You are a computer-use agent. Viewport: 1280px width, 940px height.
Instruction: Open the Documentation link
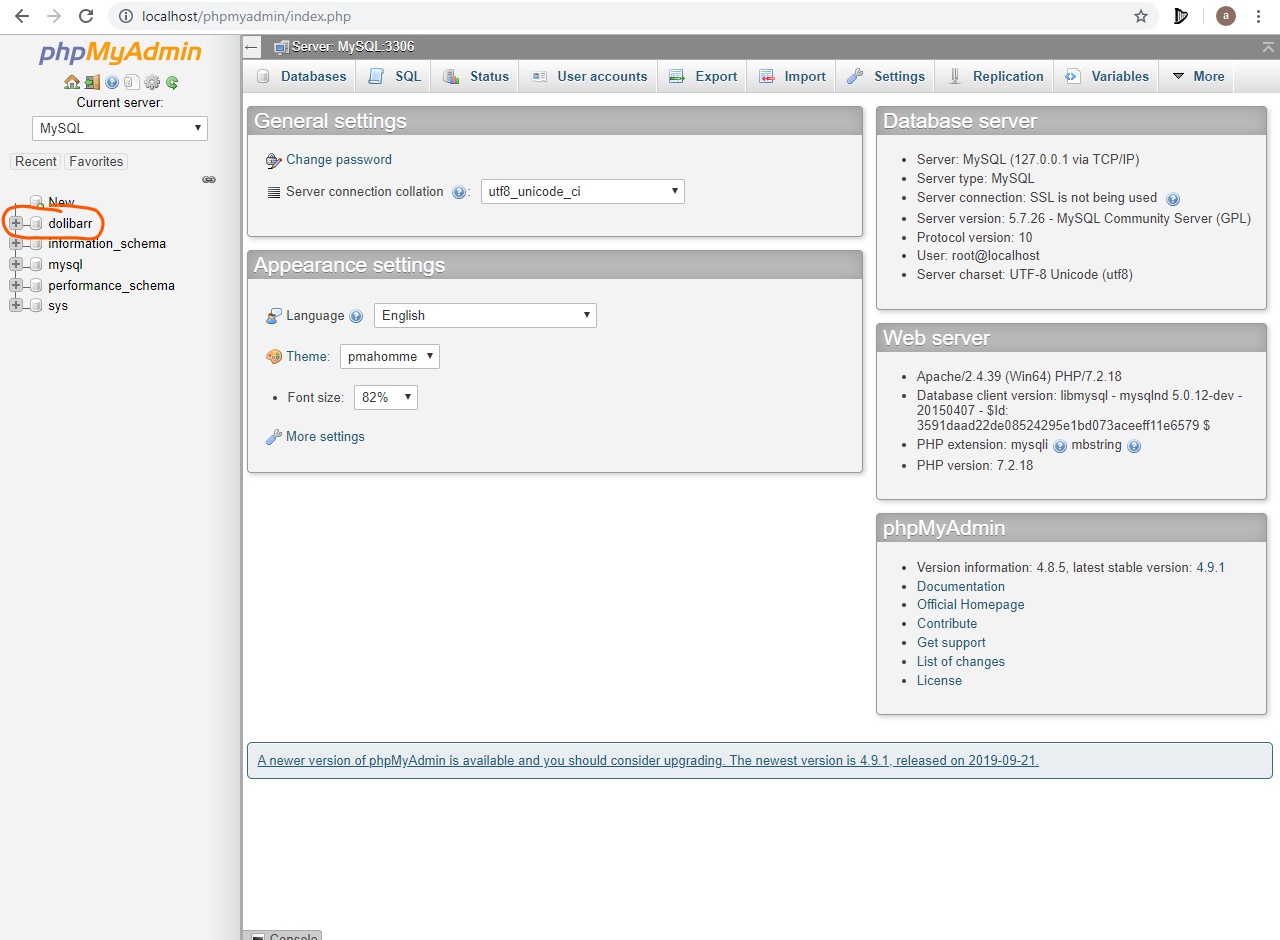point(961,586)
